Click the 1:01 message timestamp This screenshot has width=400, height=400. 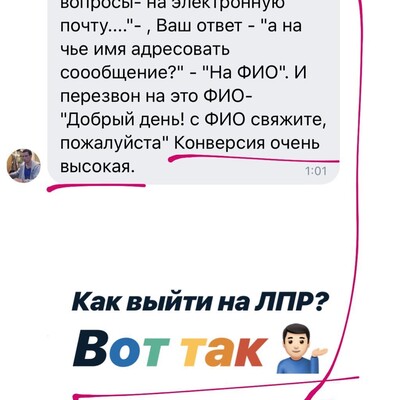(x=316, y=171)
